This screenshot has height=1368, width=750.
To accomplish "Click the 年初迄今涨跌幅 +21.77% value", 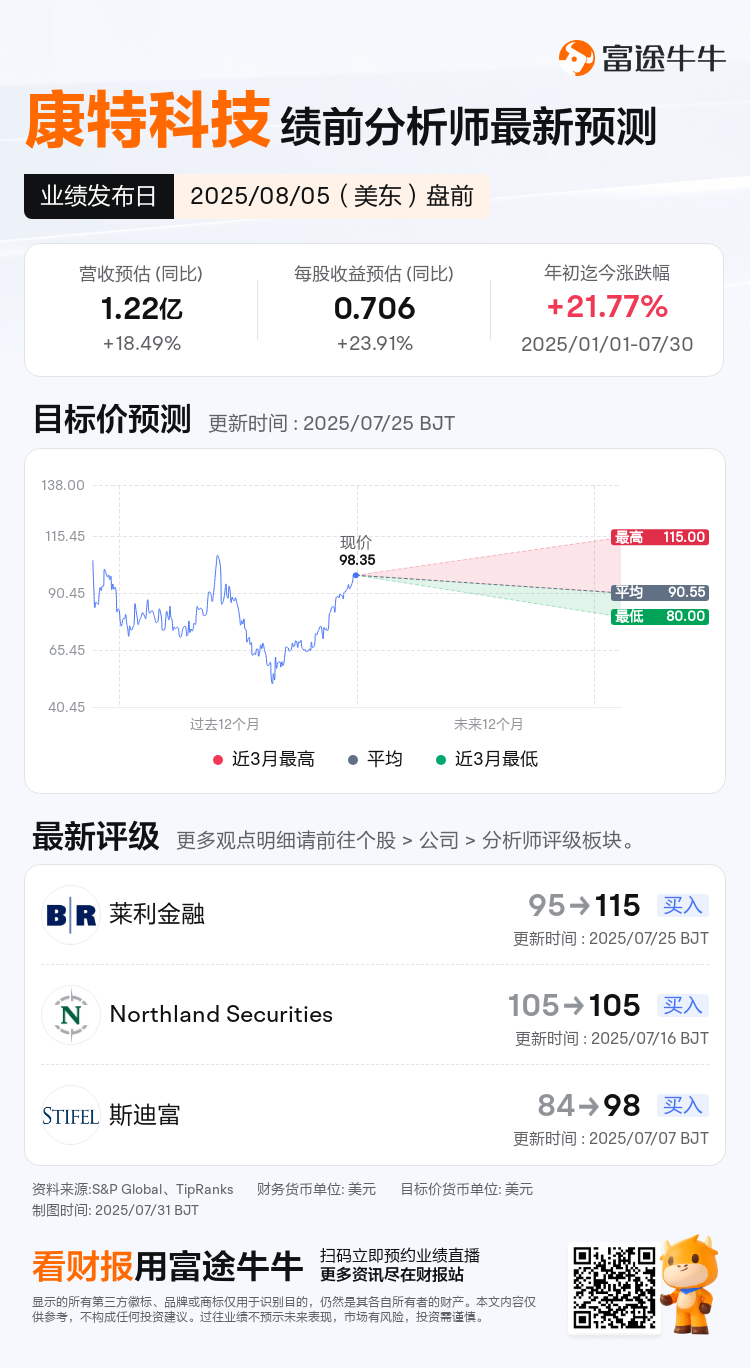I will (x=607, y=305).
